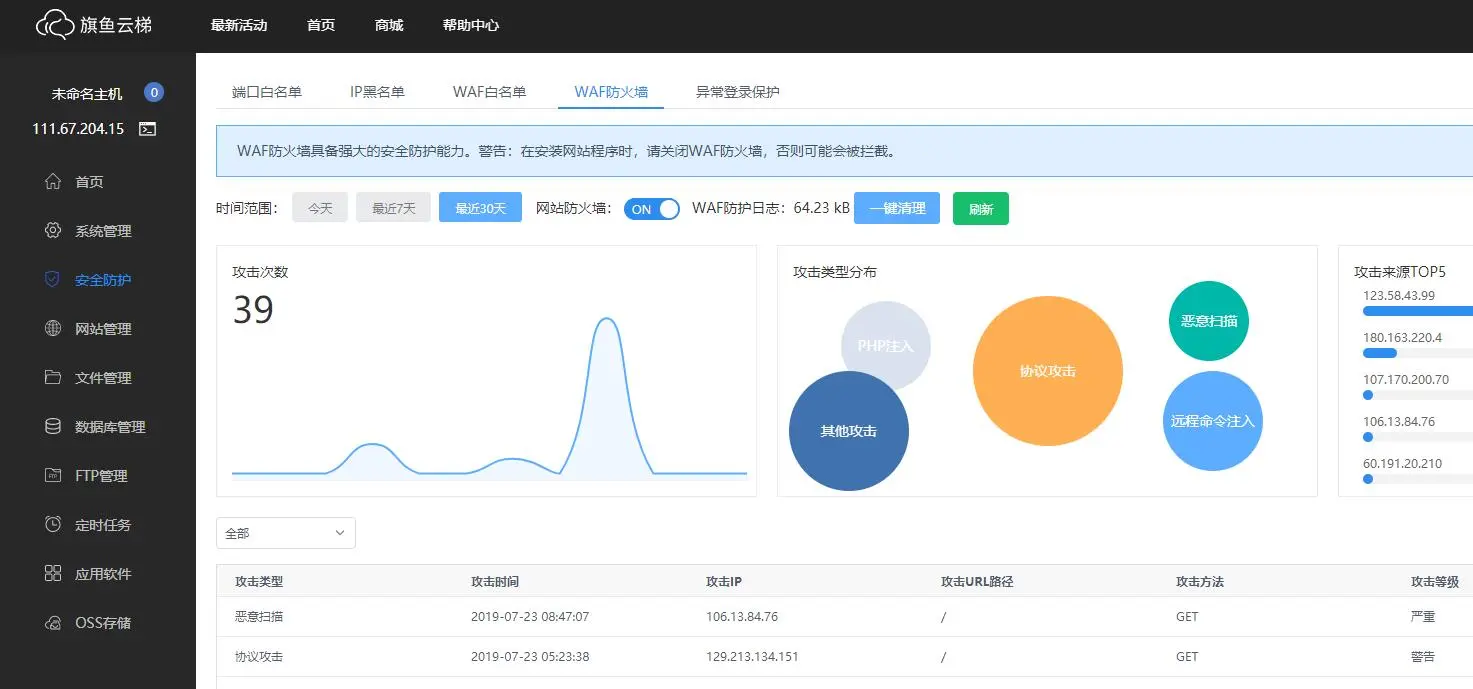This screenshot has height=689, width=1473.
Task: Click the orange 协议攻击 bubble
Action: tap(1048, 371)
